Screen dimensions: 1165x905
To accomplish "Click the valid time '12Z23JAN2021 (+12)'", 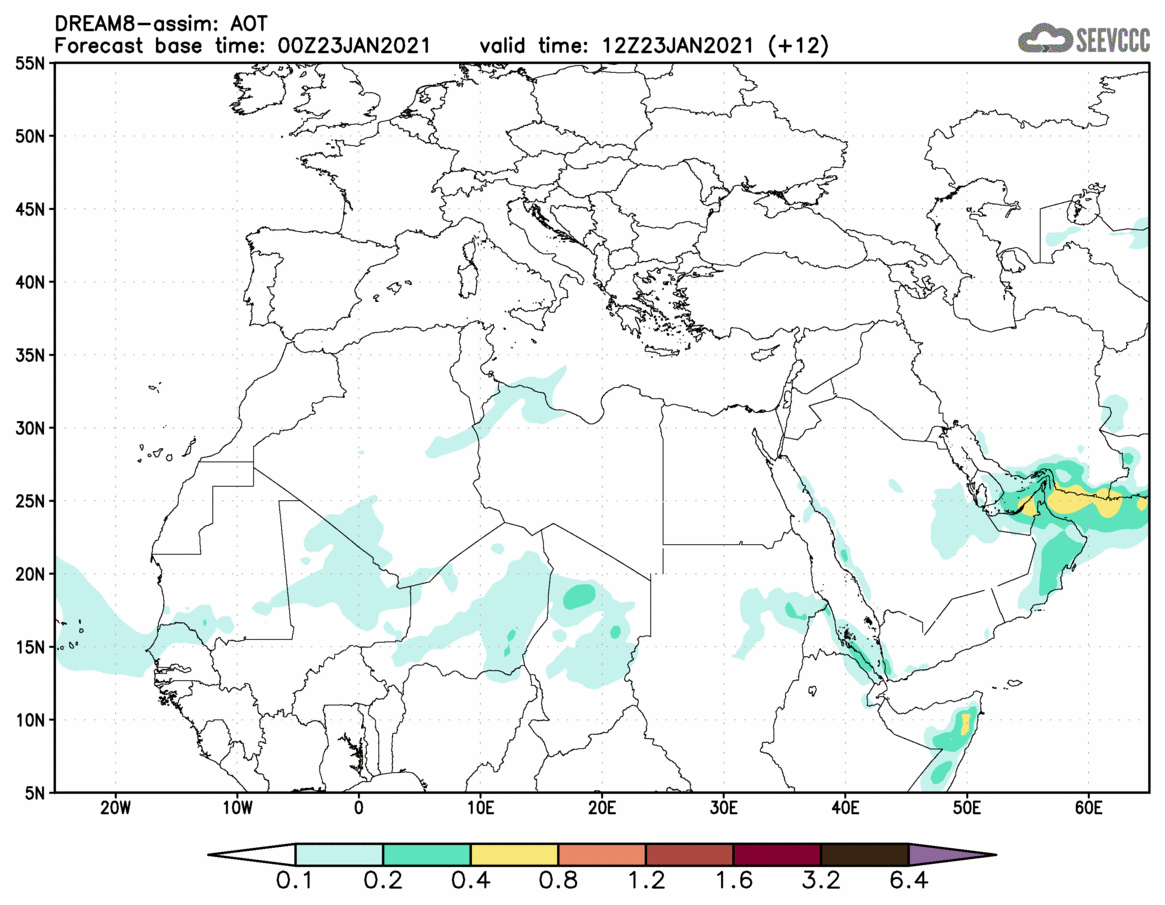I will pyautogui.click(x=715, y=45).
